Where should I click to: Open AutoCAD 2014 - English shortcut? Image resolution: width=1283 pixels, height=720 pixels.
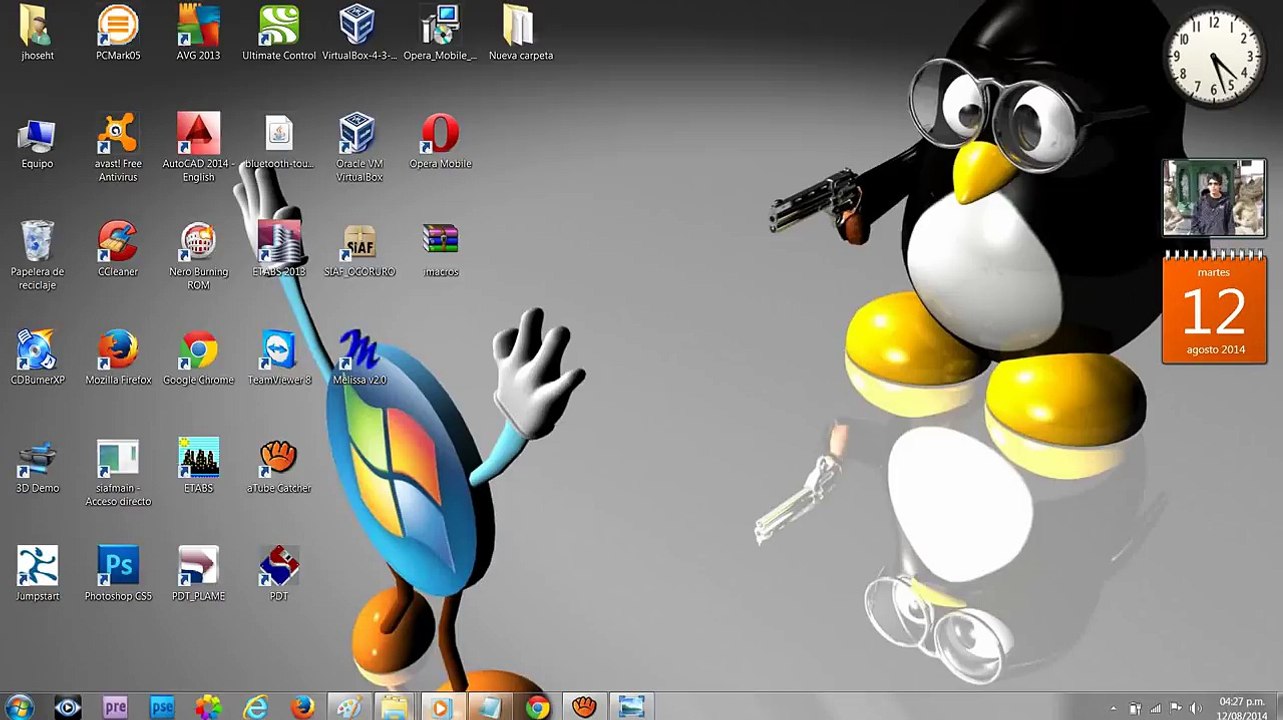198,148
